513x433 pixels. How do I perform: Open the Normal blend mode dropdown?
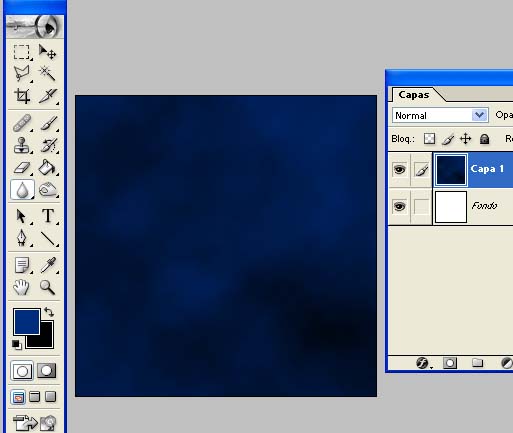440,115
